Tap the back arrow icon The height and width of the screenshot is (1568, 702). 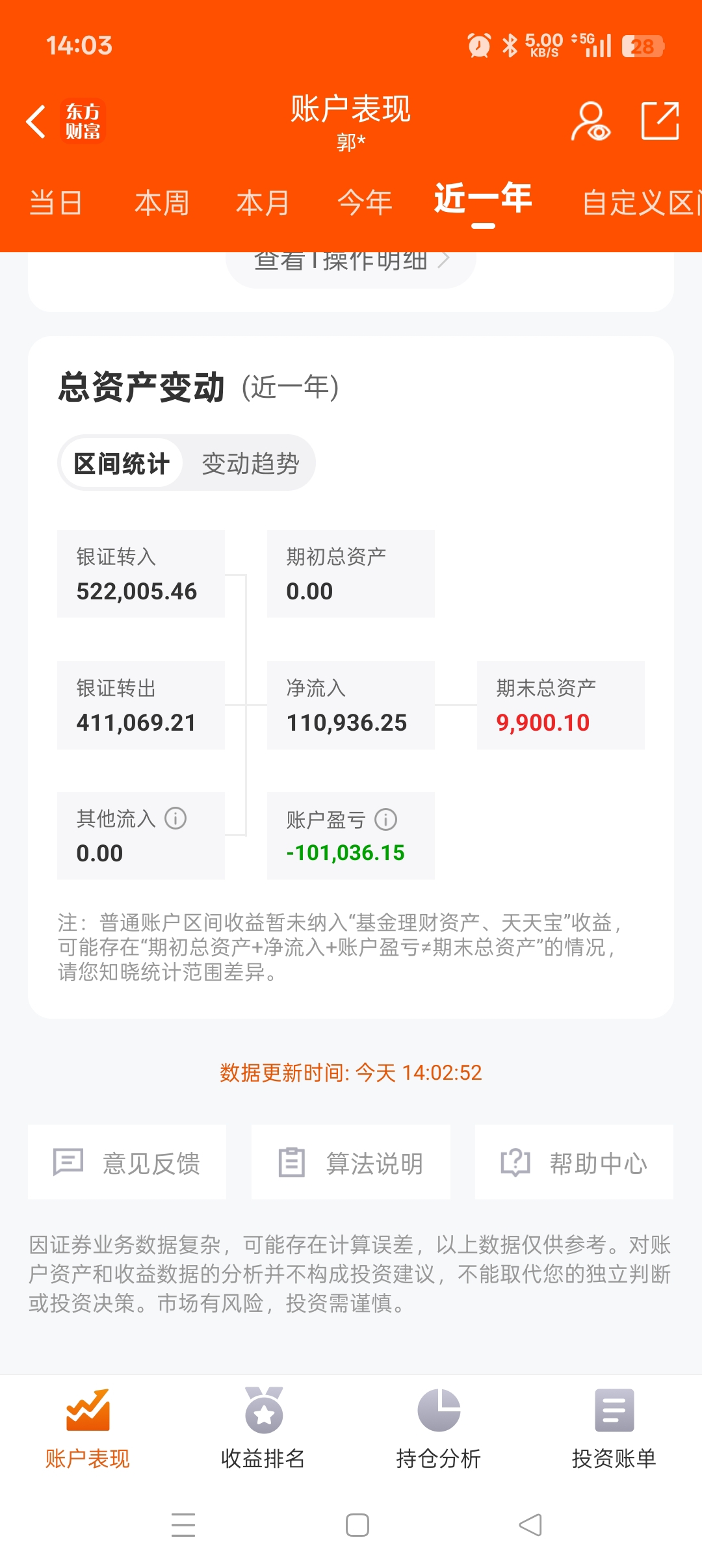36,121
